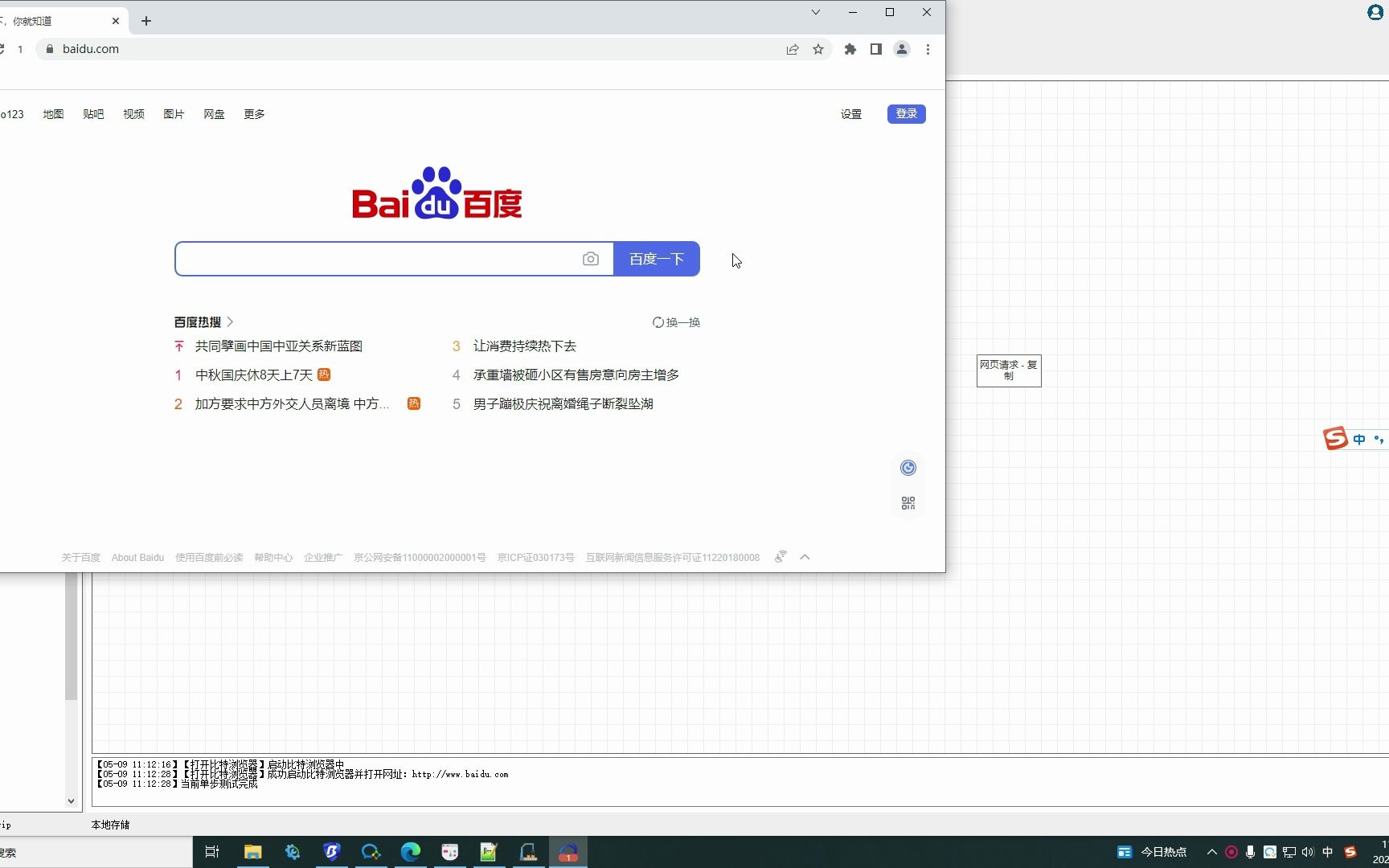Screen dimensions: 1389x868
Task: Click the 登录 login button
Action: pos(906,113)
